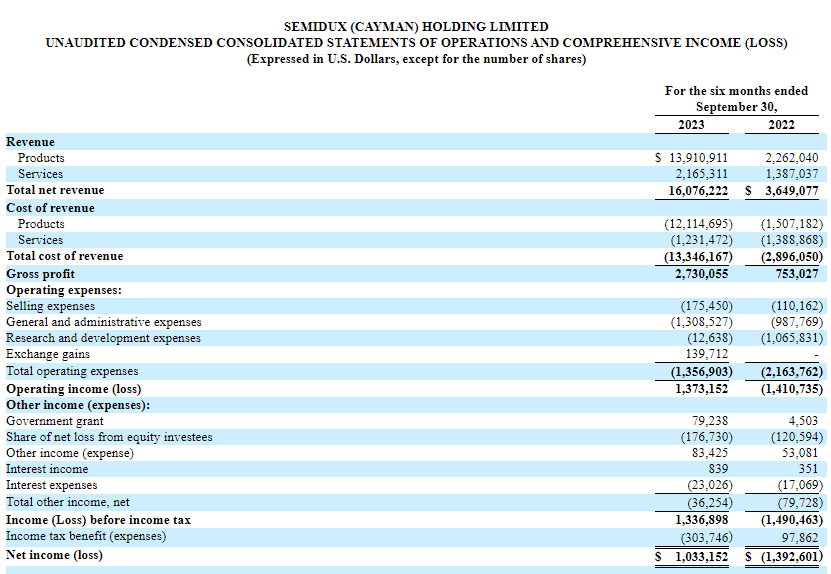Click the revenue products value 13,910,911
Screen dimensions: 831x574
coord(699,158)
